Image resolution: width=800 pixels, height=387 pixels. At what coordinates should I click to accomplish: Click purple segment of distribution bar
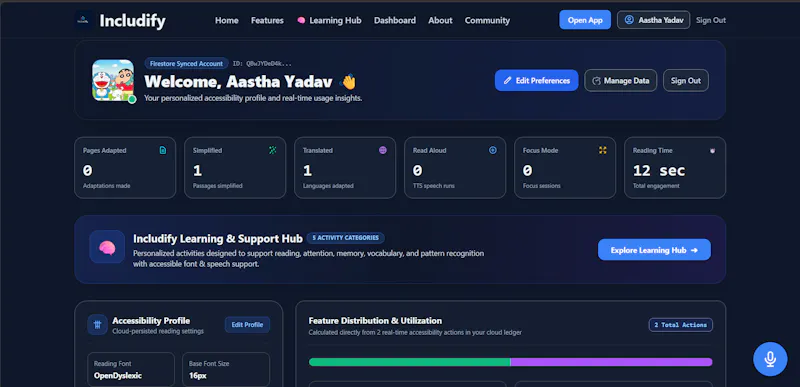[611, 362]
